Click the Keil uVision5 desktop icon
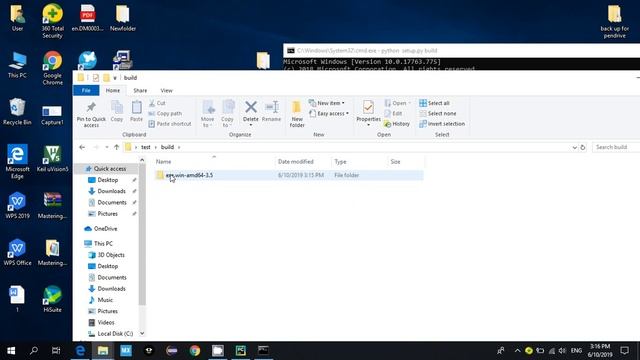Screen dimensions: 640x360 click(x=52, y=158)
